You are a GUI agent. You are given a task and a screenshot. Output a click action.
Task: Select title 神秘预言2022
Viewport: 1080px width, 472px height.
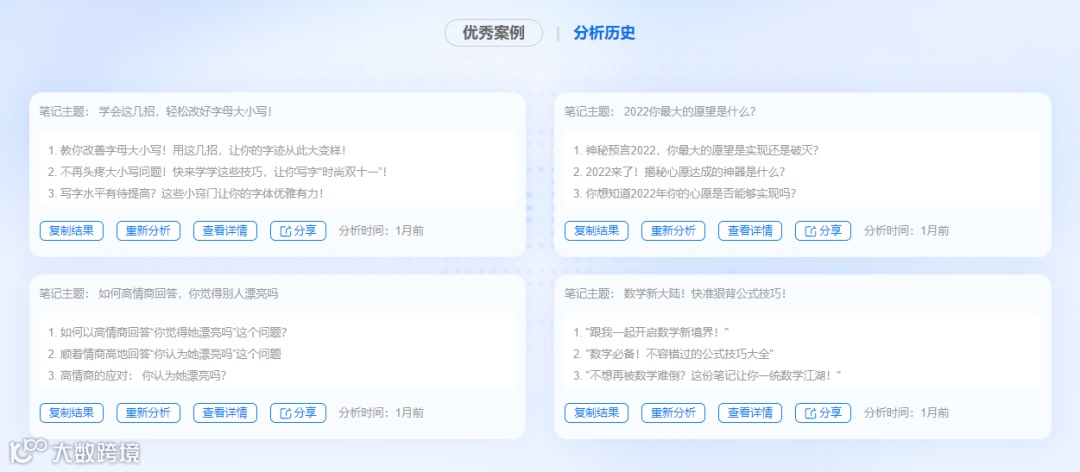click(696, 150)
